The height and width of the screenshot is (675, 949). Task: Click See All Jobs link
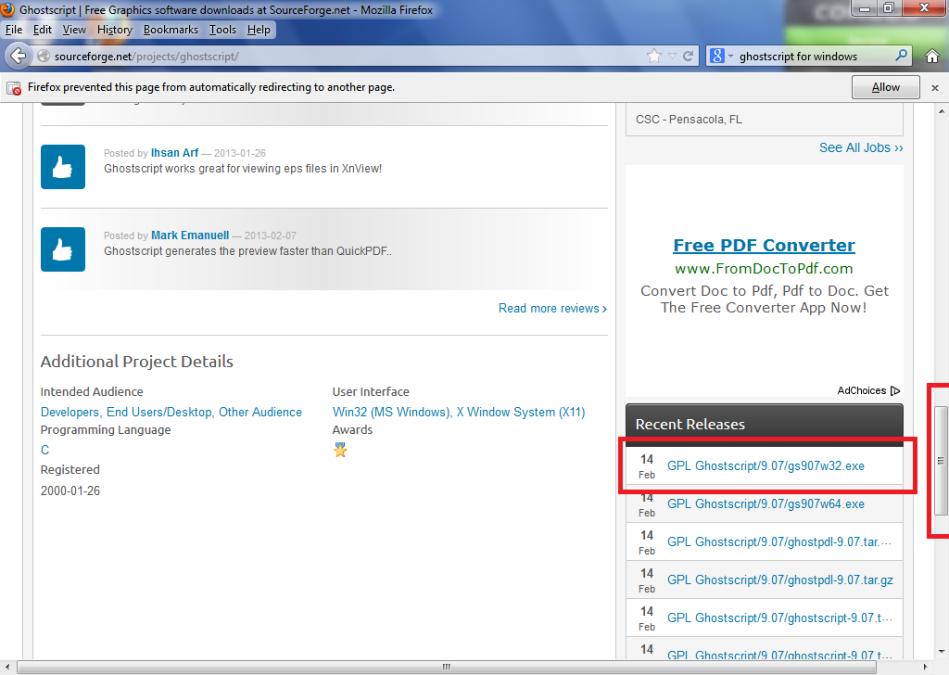[x=861, y=148]
